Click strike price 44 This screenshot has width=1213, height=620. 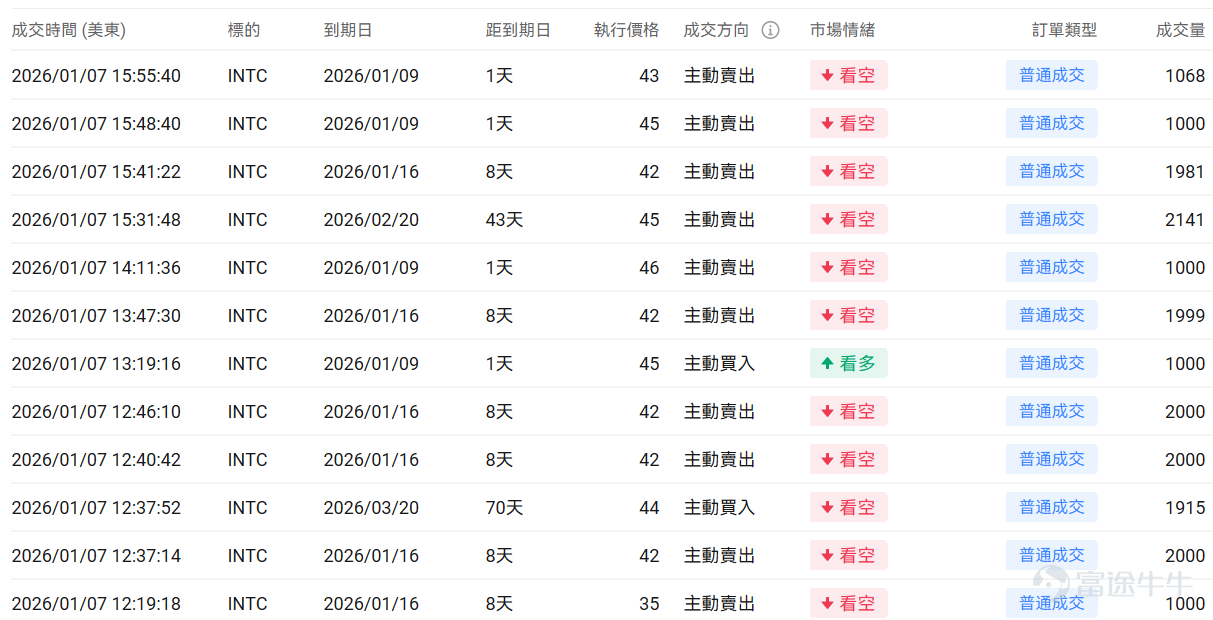[649, 508]
